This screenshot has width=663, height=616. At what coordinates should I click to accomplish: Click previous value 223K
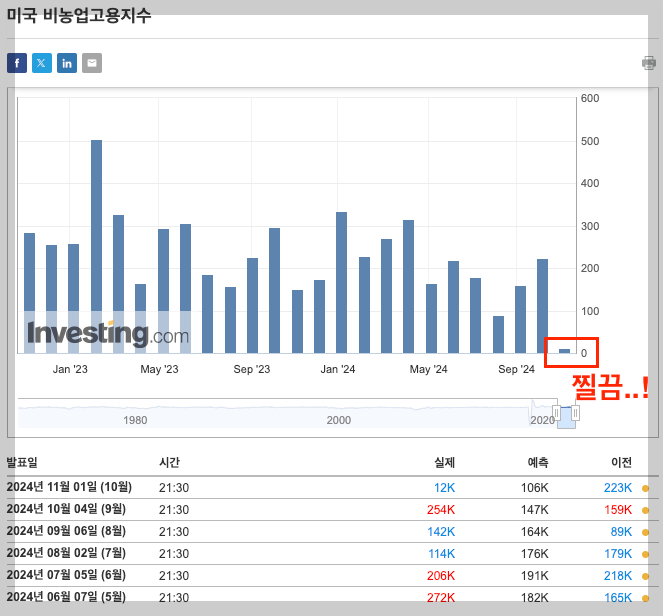coord(618,488)
